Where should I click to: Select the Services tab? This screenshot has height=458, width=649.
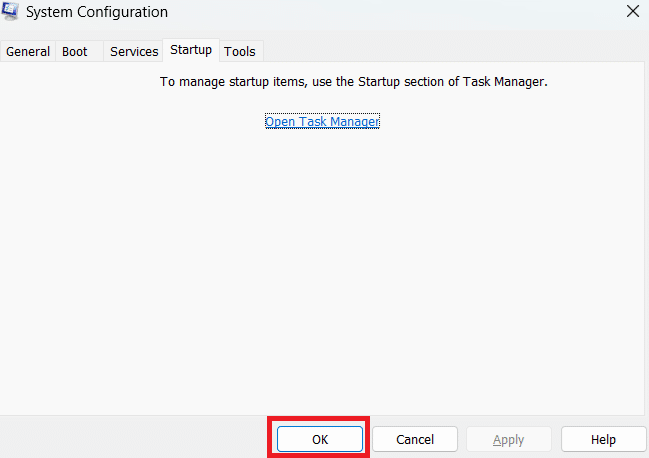(134, 52)
